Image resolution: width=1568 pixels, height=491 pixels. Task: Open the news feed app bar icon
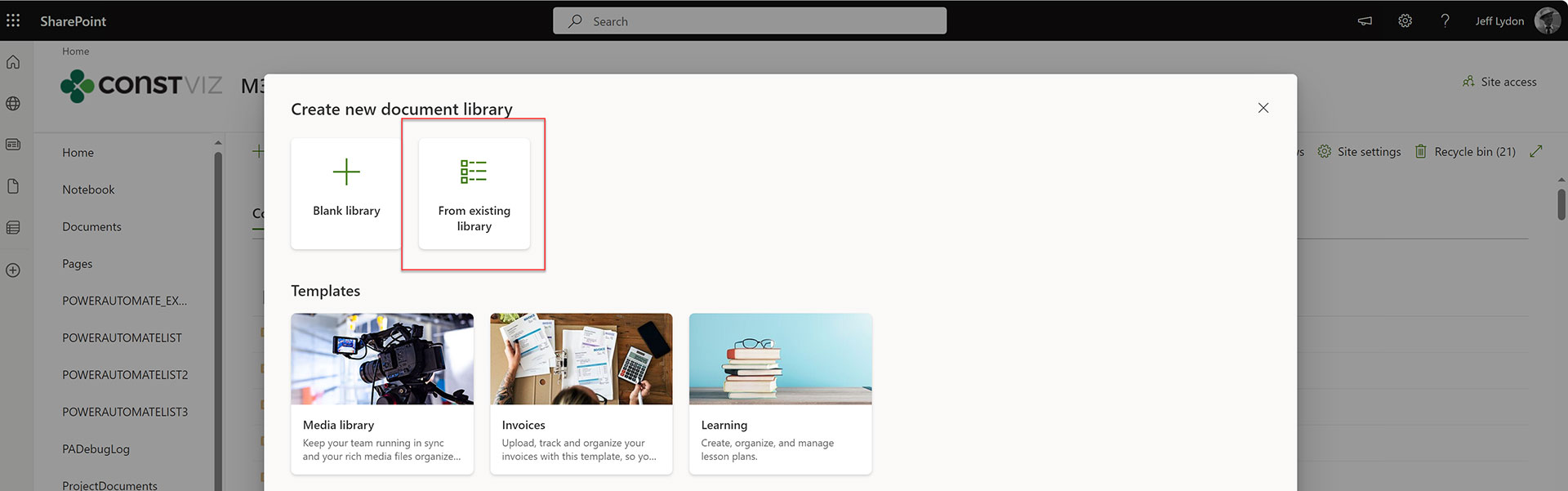13,145
